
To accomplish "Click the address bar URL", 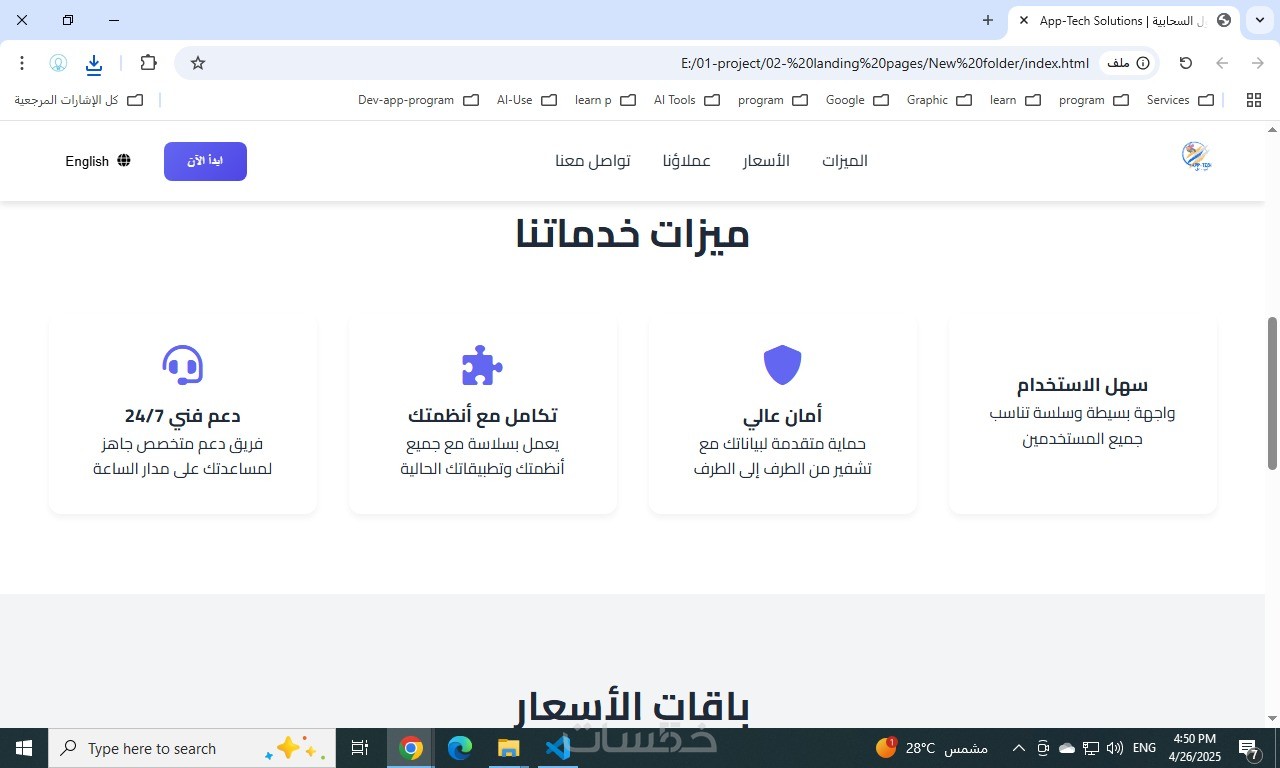I will pos(884,63).
